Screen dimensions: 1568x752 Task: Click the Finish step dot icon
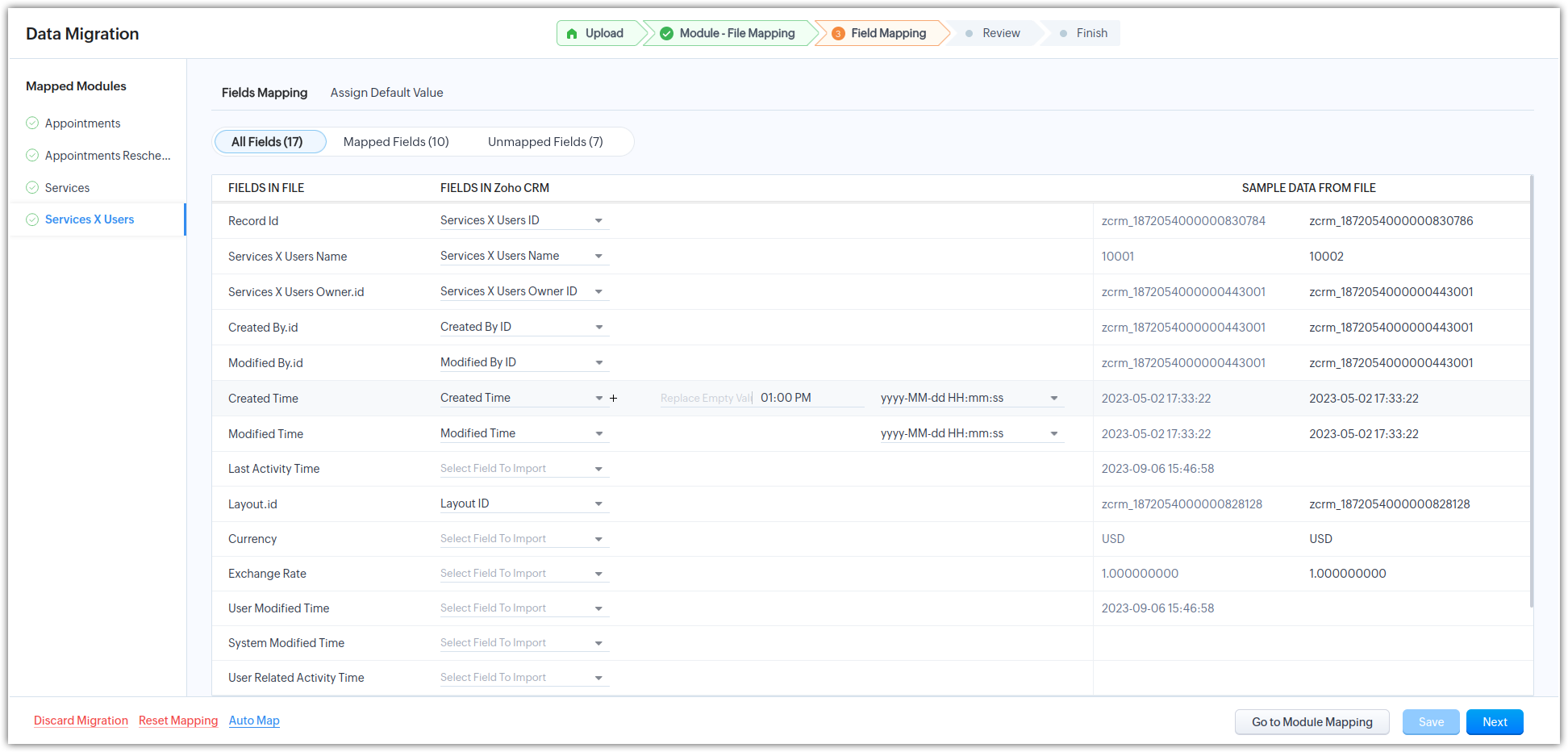1063,34
